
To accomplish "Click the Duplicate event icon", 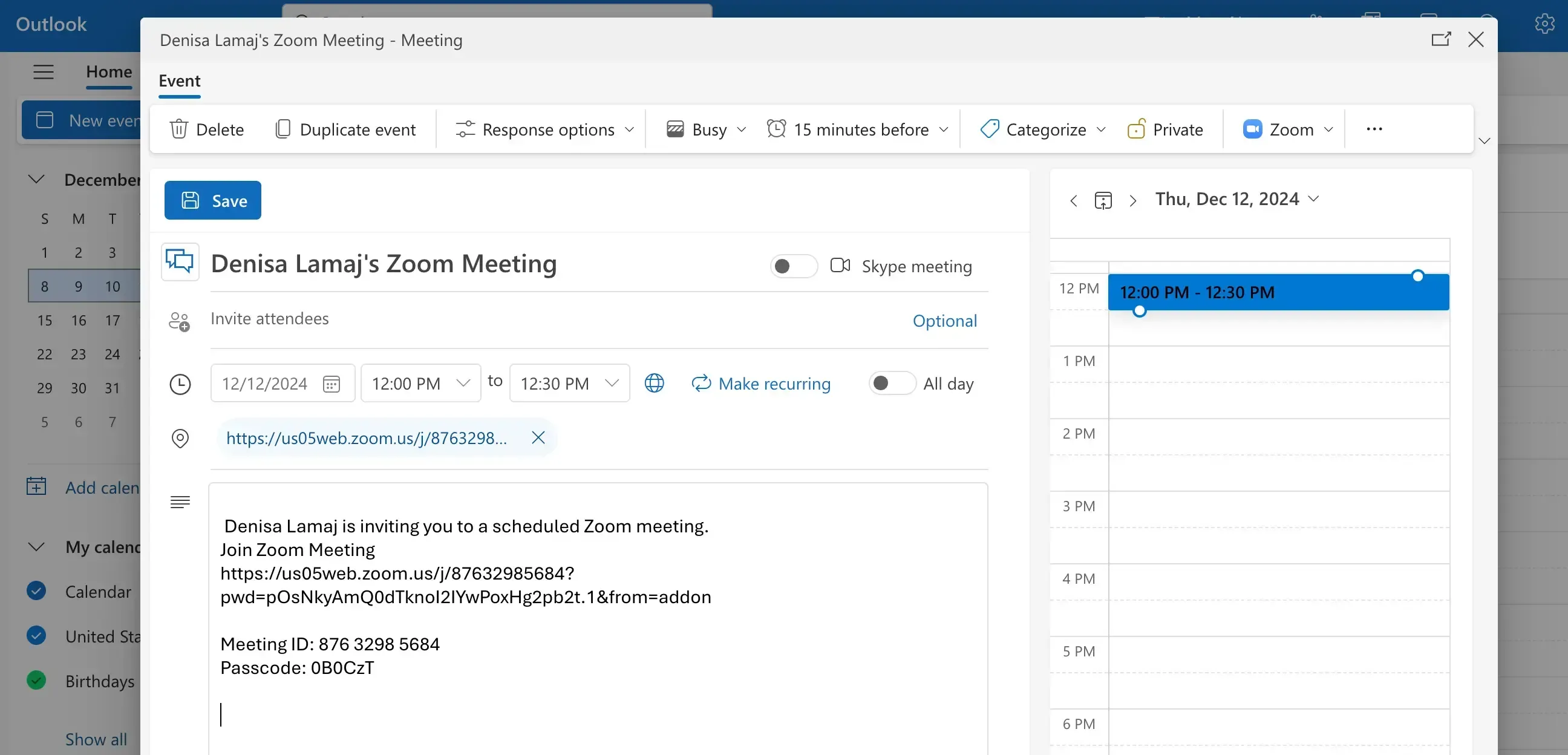I will (x=283, y=129).
